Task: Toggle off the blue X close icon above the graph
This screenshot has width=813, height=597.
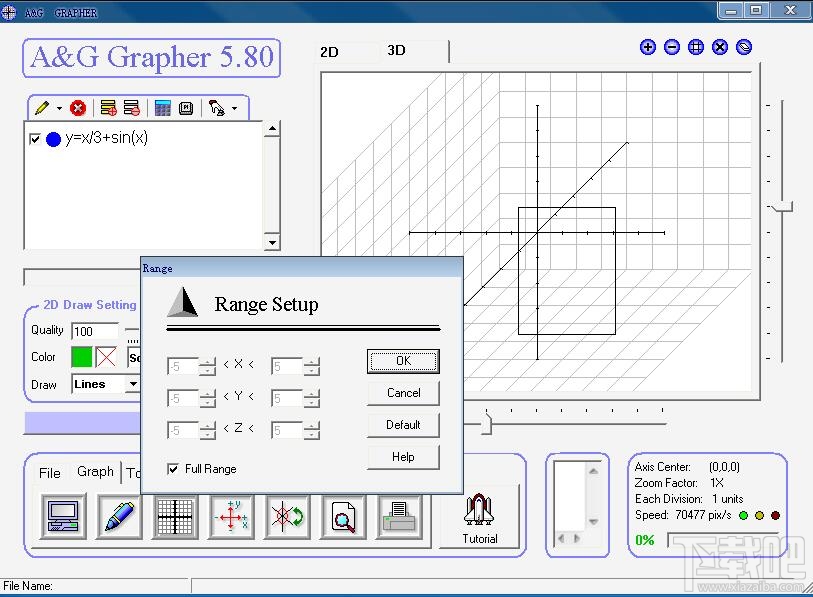Action: coord(719,46)
